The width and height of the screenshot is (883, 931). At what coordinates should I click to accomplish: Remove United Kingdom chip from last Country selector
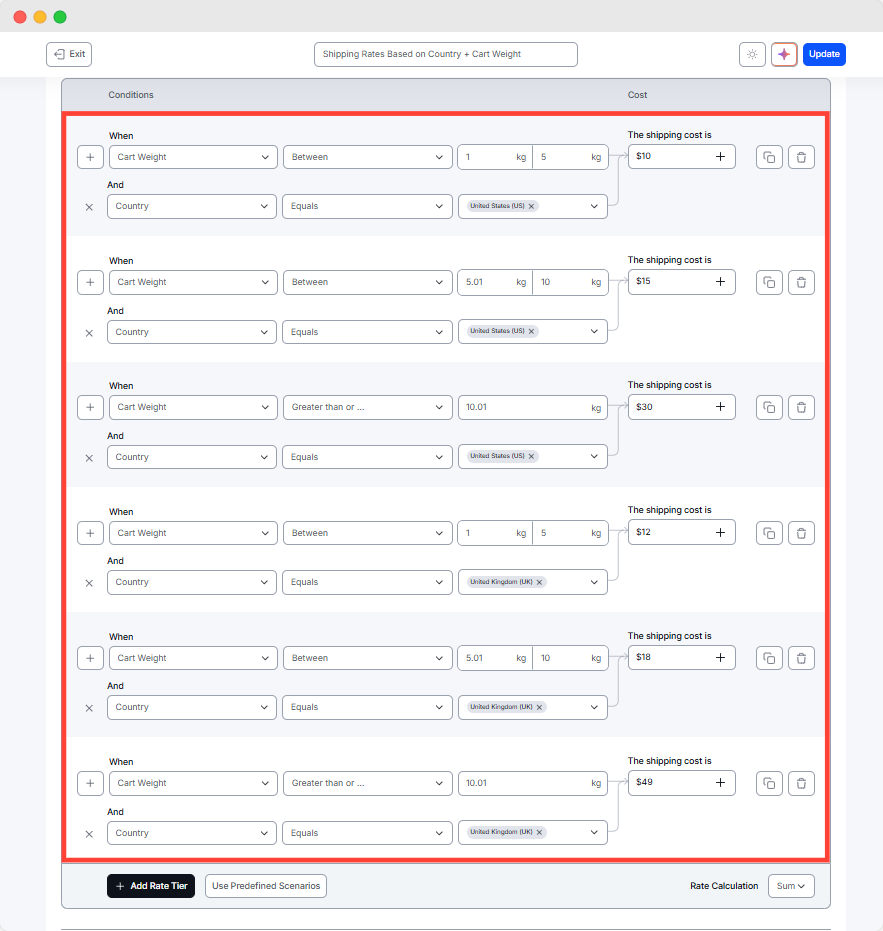[538, 832]
